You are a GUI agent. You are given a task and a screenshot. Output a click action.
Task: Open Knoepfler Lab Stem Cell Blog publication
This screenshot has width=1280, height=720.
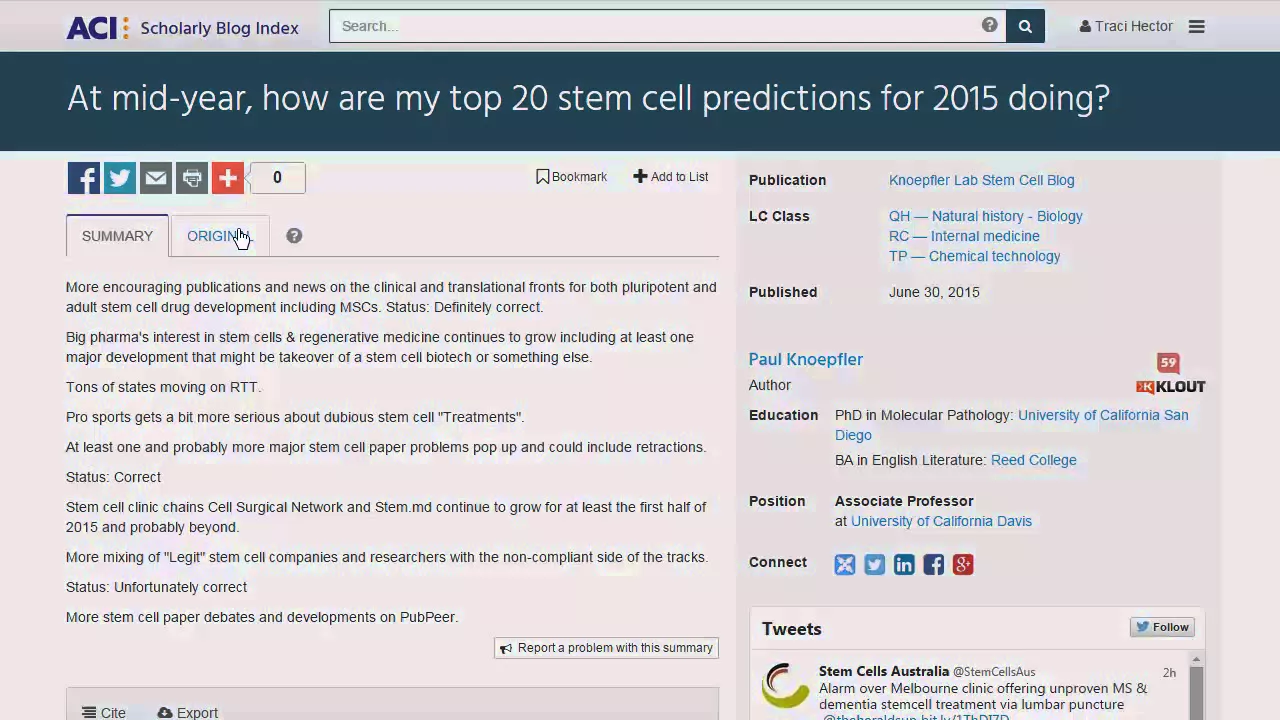coord(982,180)
